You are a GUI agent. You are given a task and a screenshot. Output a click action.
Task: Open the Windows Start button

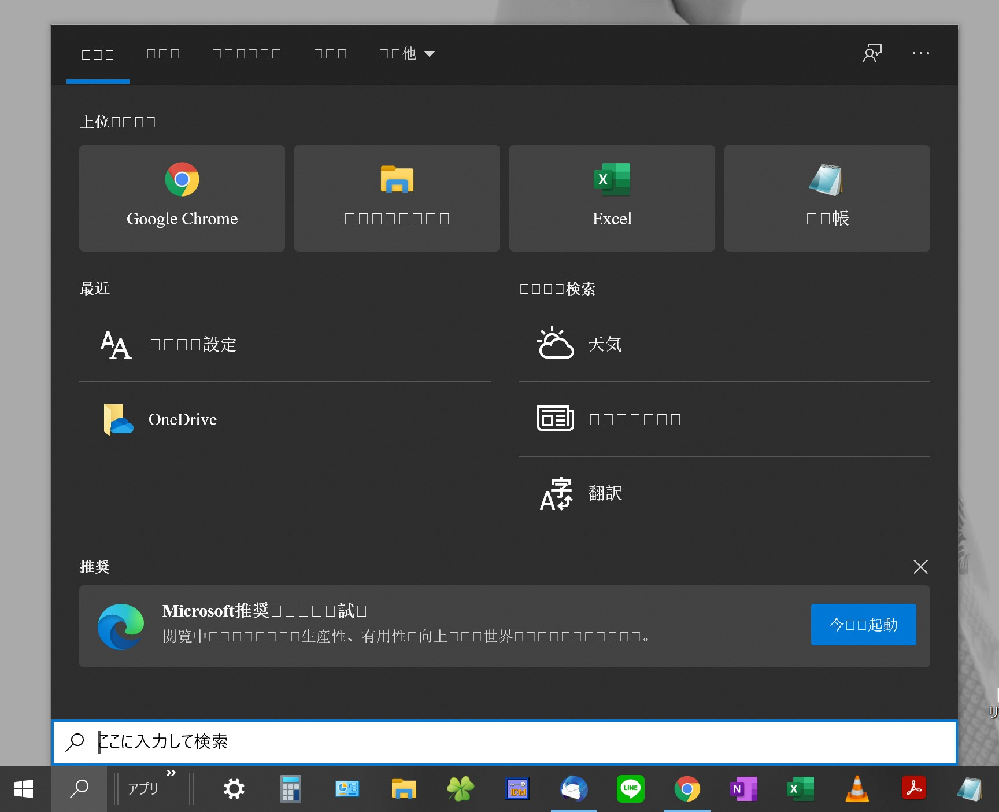[x=24, y=789]
